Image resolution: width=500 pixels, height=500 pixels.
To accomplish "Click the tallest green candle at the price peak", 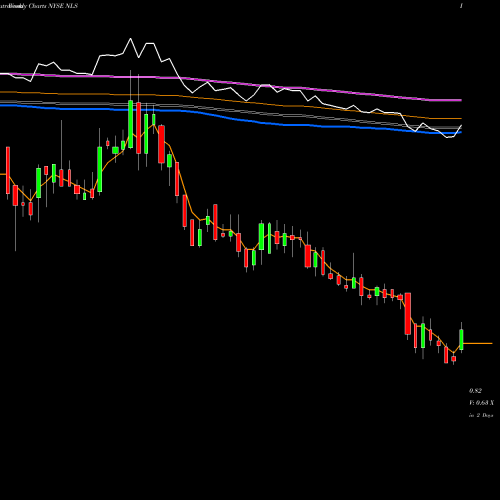I will point(130,124).
